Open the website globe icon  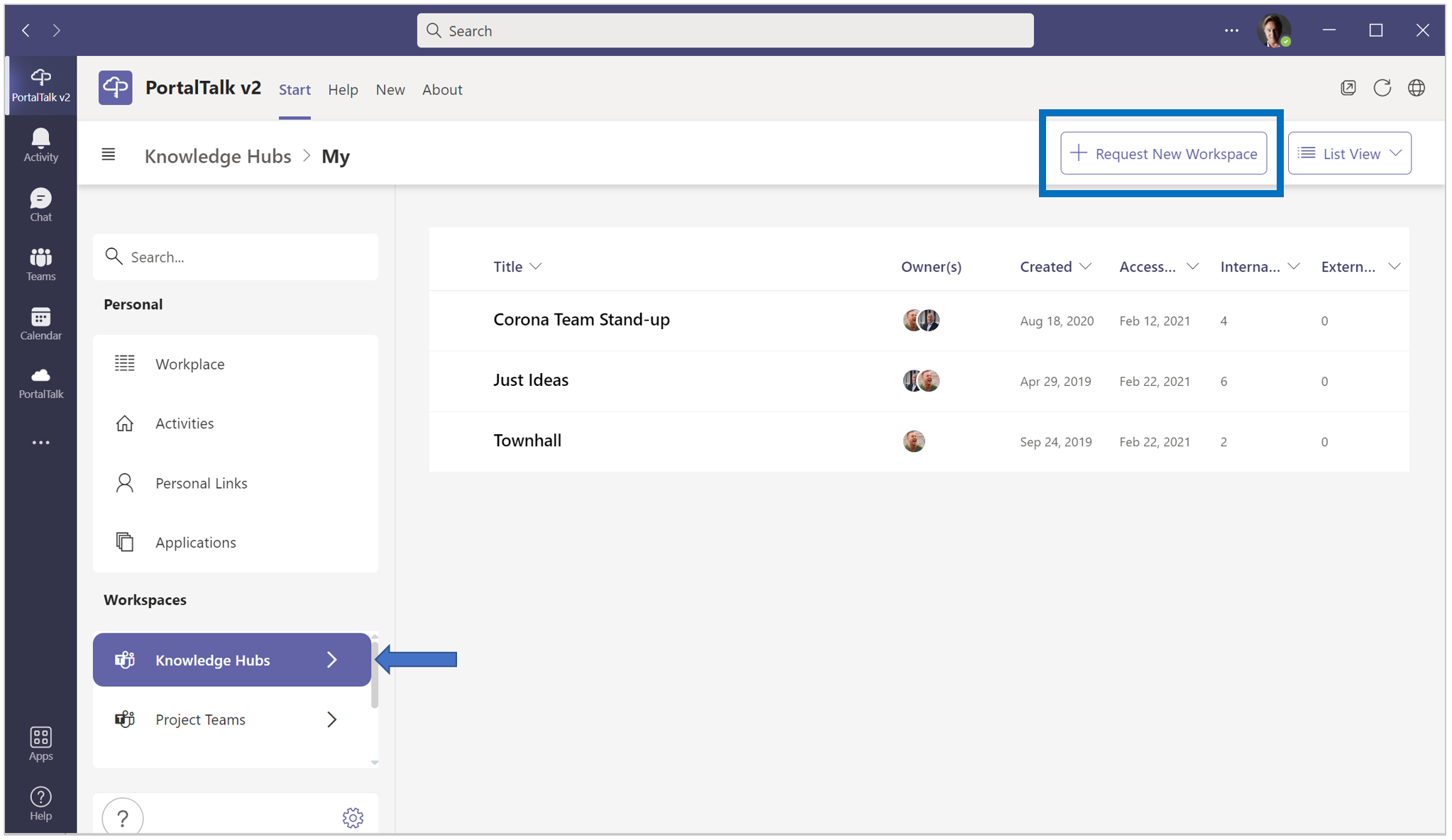point(1417,88)
